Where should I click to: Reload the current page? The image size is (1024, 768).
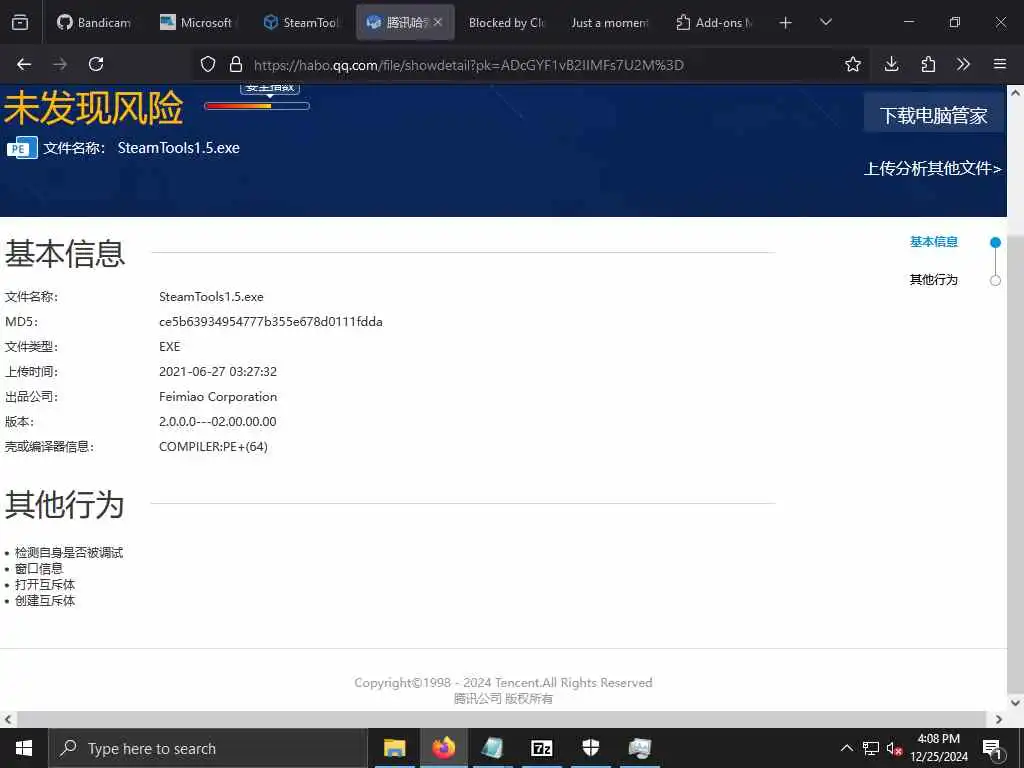pos(96,64)
